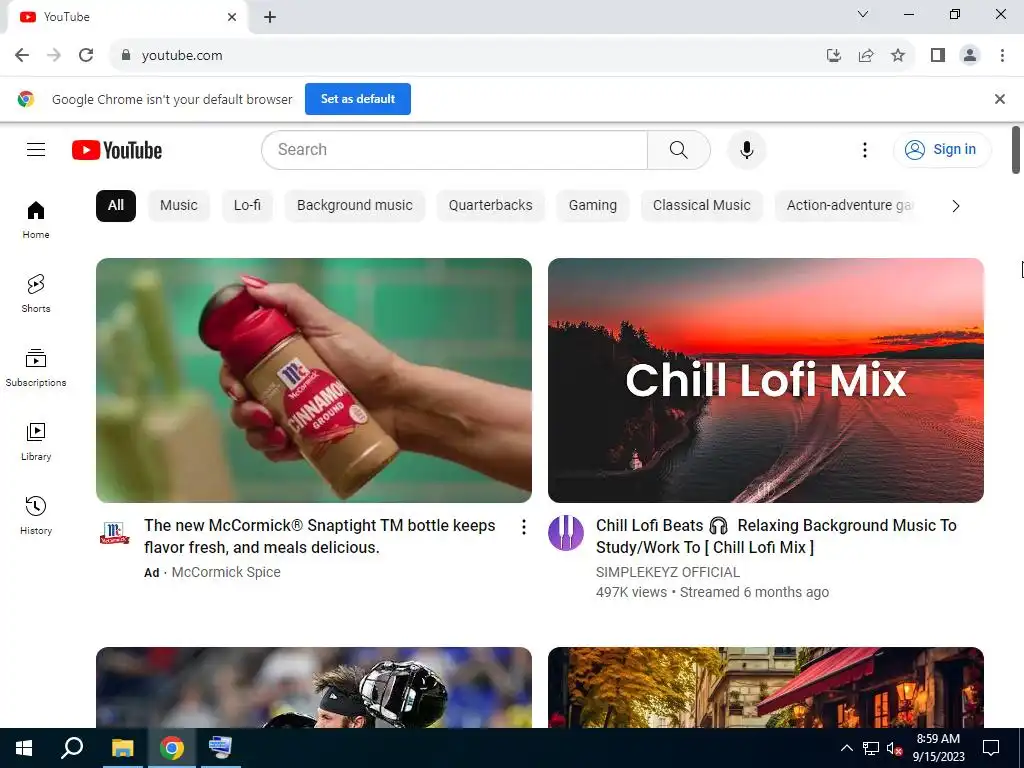The height and width of the screenshot is (768, 1024).
Task: Open the Chrome three-dot menu
Action: 1002,56
